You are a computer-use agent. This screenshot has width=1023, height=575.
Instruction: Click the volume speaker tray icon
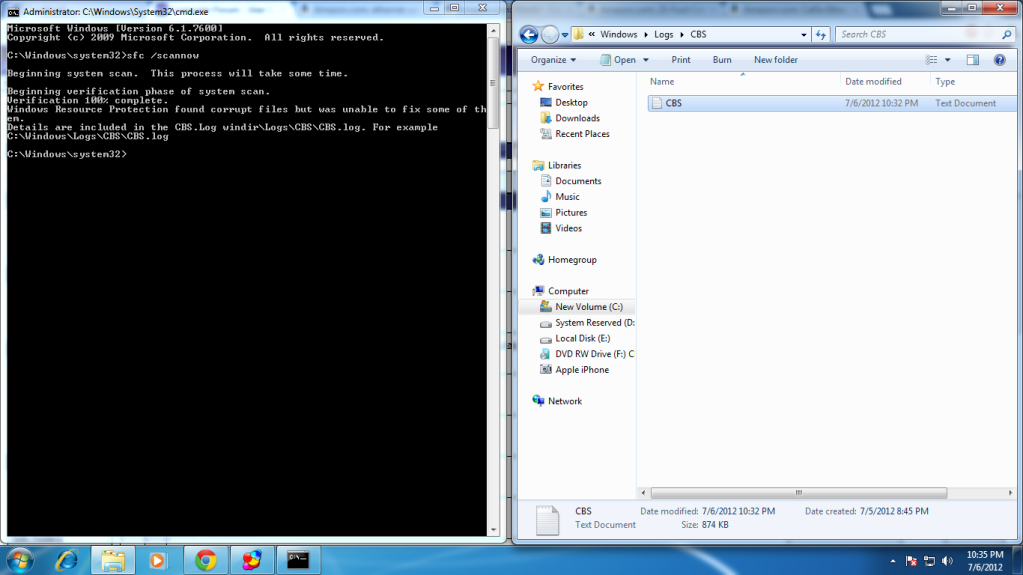945,560
